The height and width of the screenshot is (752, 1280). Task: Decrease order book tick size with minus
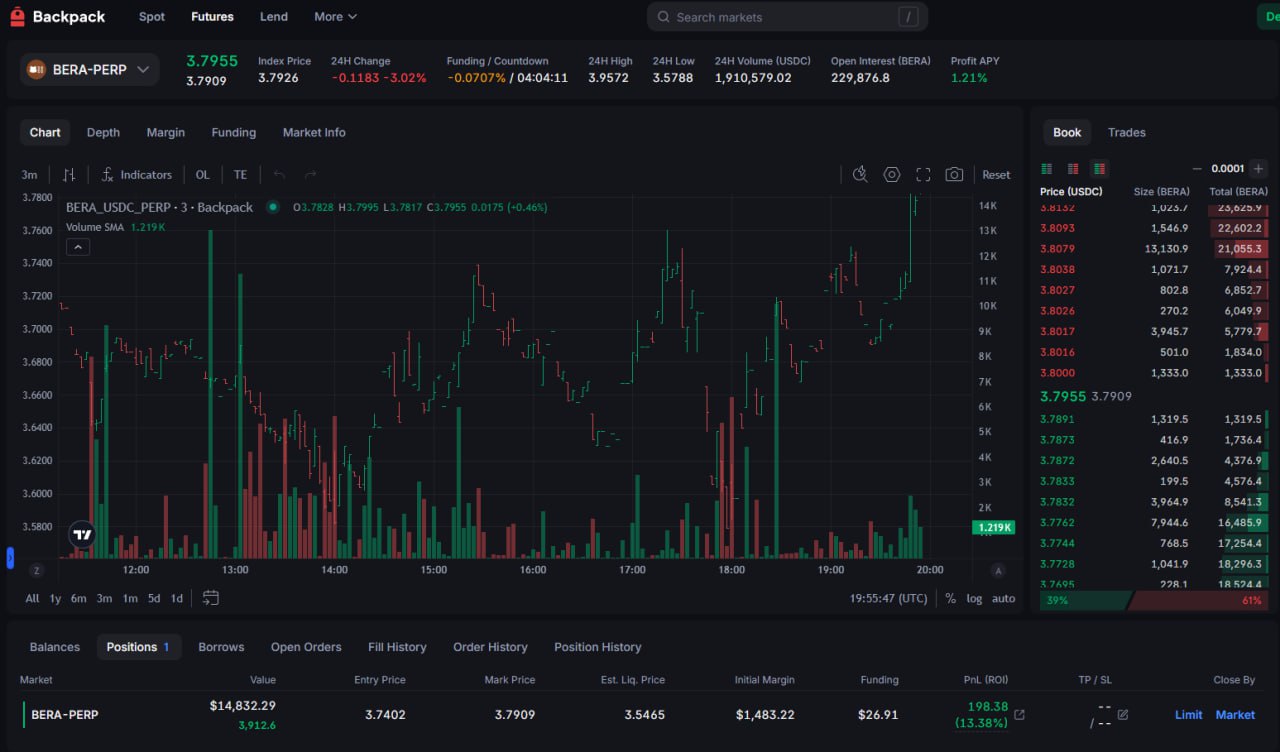click(x=1197, y=169)
